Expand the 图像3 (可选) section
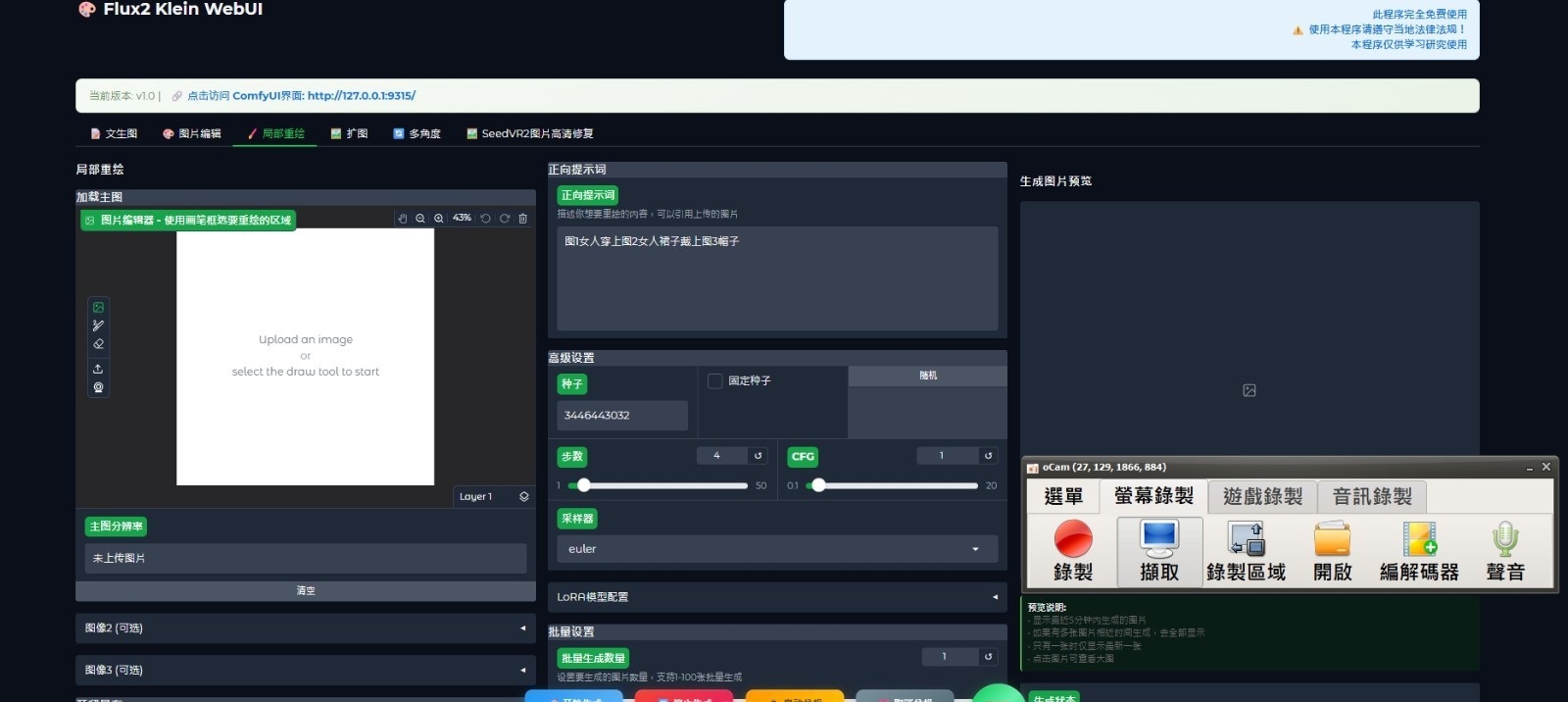 pos(306,670)
